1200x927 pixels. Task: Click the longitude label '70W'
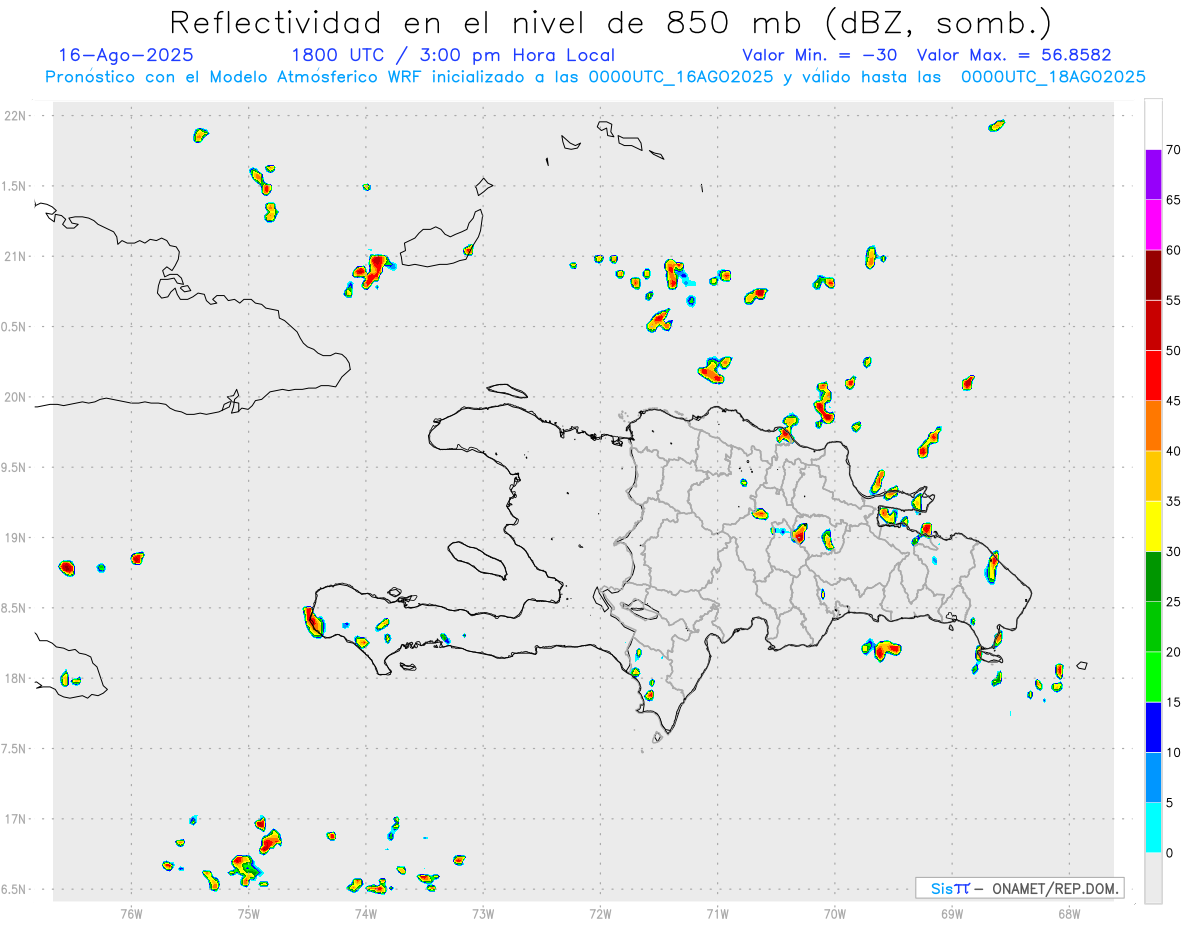coord(835,912)
